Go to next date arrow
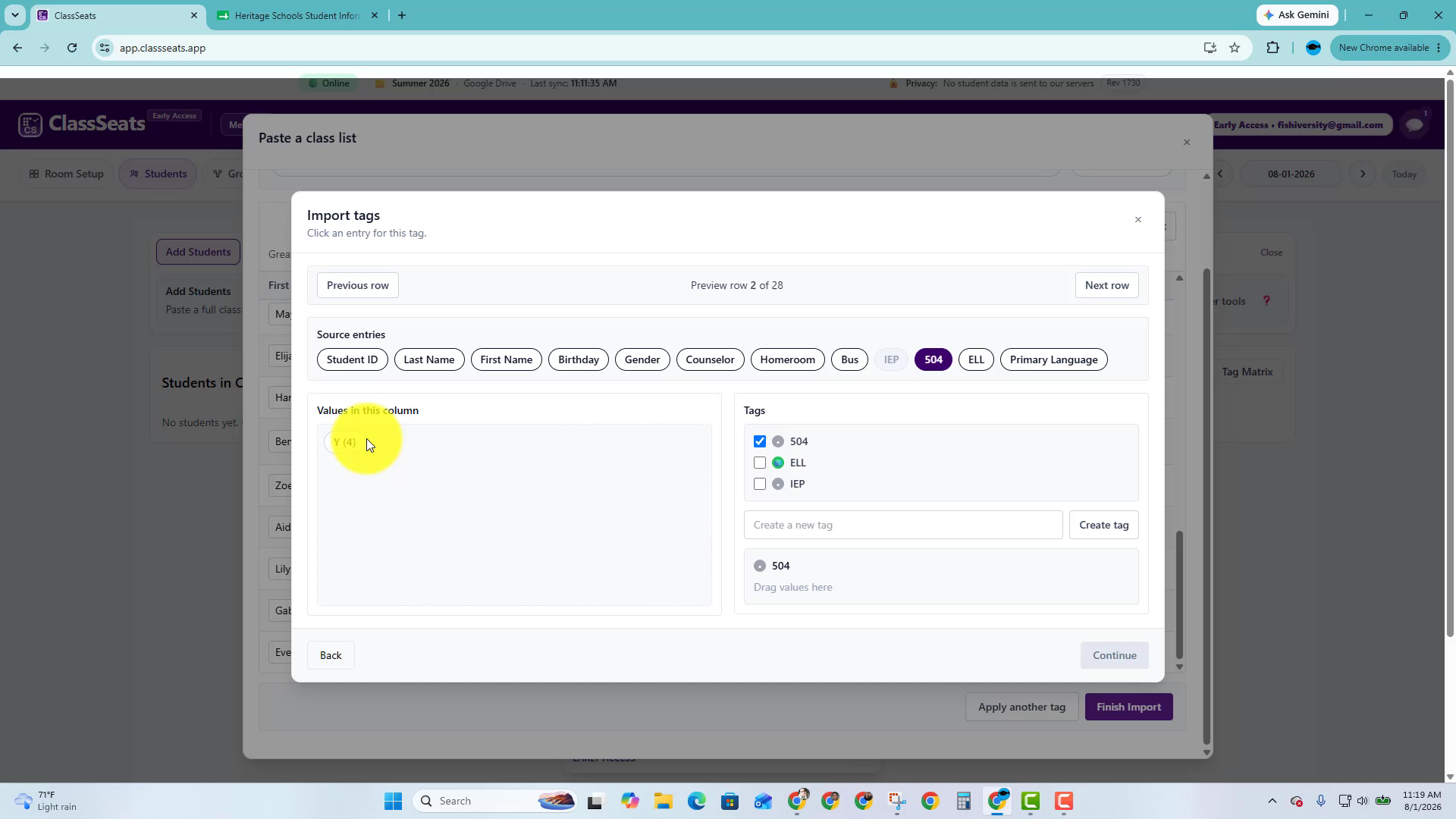 coord(1363,174)
